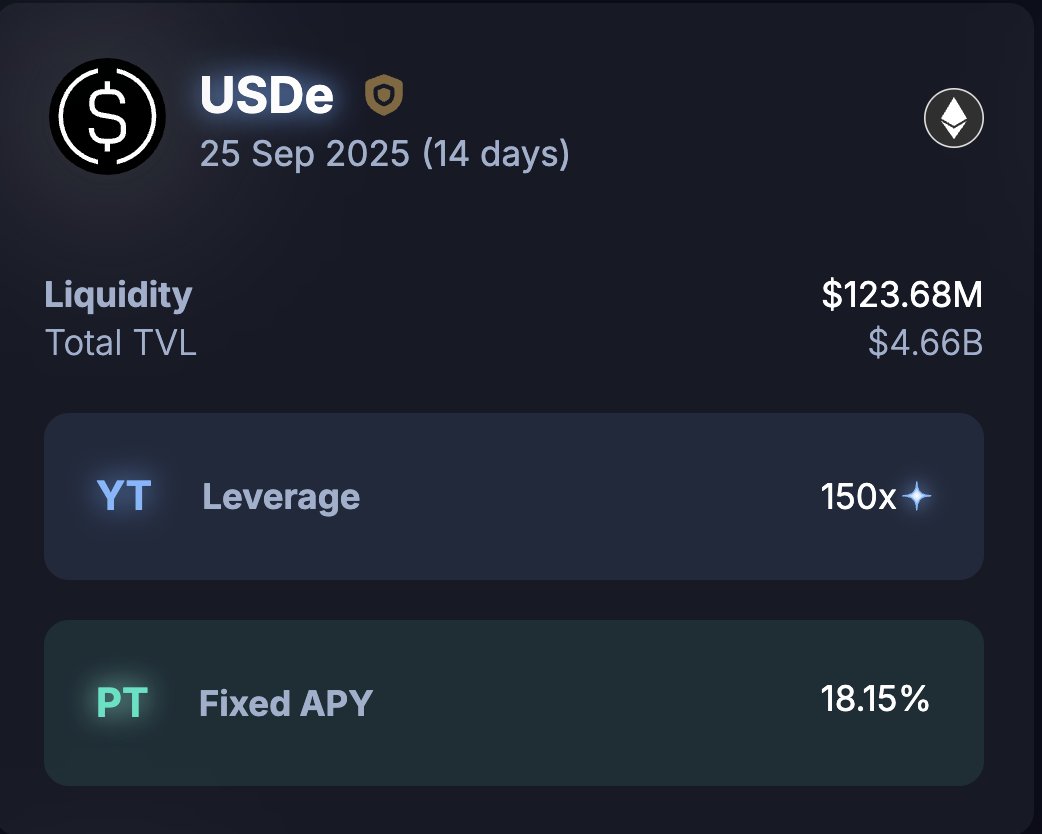Click the Fixed APY text in PT row
The width and height of the screenshot is (1042, 834).
[x=286, y=703]
